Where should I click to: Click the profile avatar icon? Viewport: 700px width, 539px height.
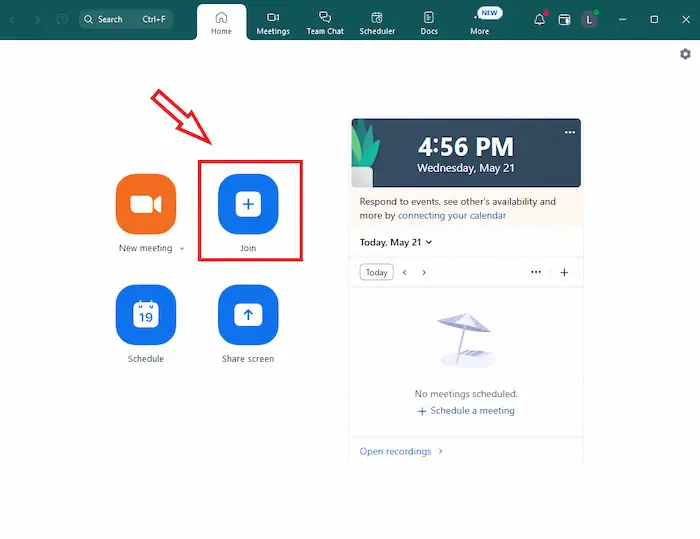590,19
